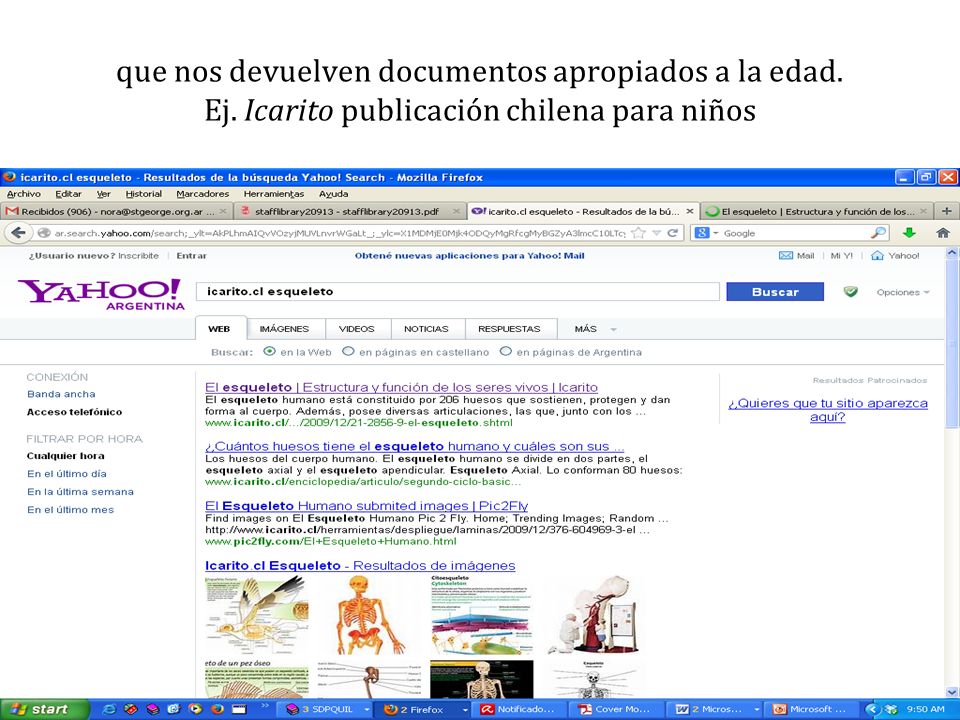Switch to the Notificado... taskbar window
The height and width of the screenshot is (720, 960).
pos(519,709)
